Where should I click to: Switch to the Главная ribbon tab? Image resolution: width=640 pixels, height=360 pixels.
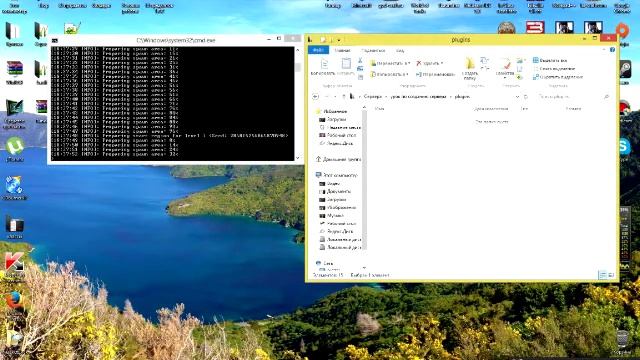[342, 51]
